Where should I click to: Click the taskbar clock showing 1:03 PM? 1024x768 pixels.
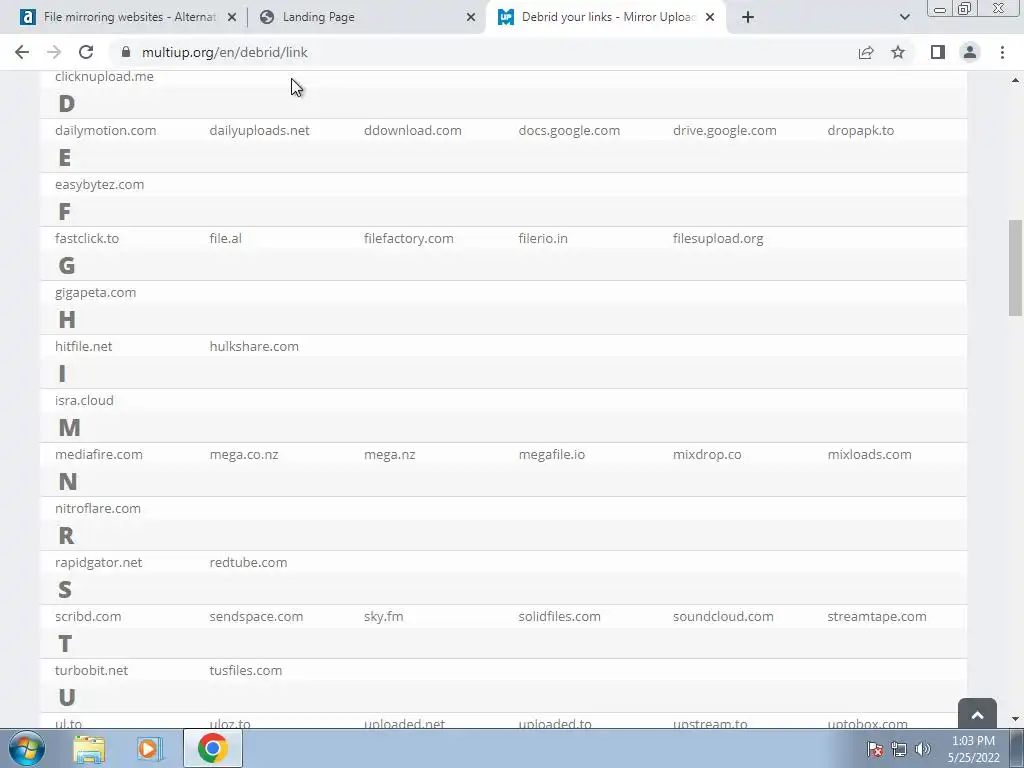[x=973, y=749]
